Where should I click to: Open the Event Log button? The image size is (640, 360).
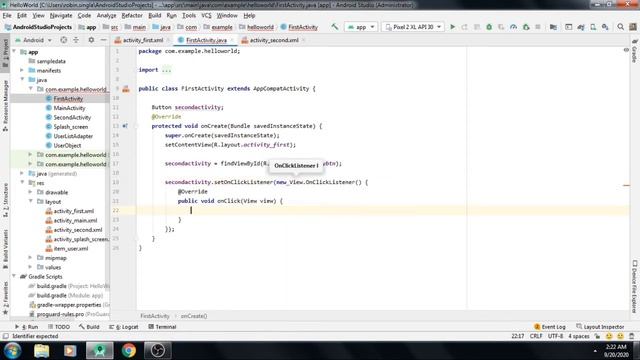pos(549,327)
